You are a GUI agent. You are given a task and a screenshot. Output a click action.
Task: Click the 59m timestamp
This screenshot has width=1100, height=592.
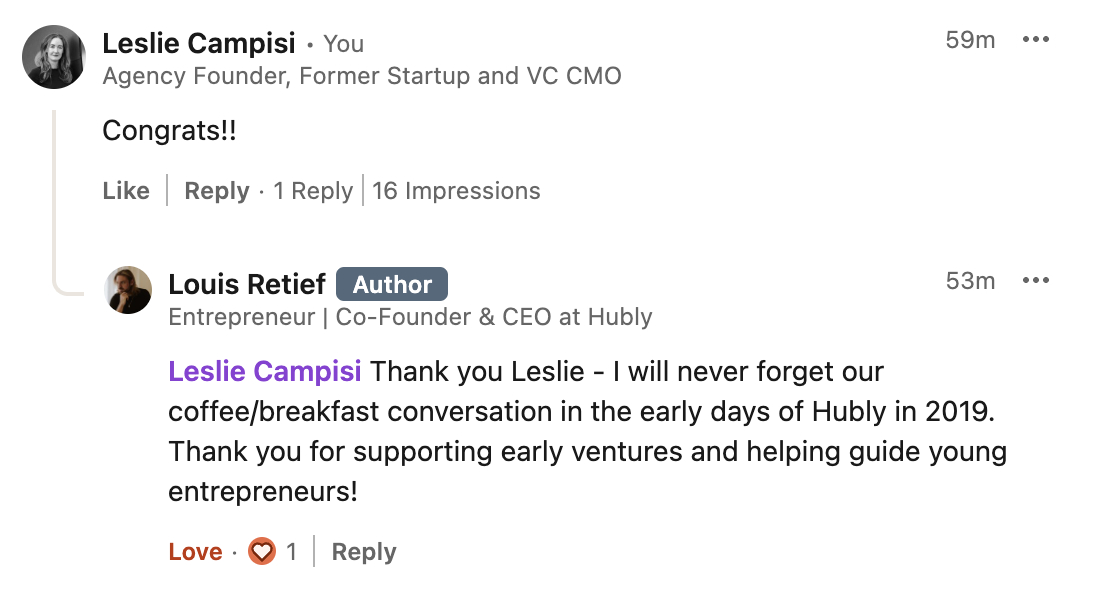pos(970,40)
